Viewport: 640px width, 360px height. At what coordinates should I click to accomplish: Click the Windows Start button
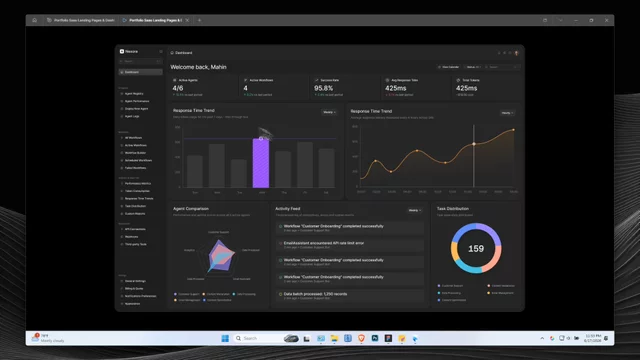pyautogui.click(x=225, y=338)
